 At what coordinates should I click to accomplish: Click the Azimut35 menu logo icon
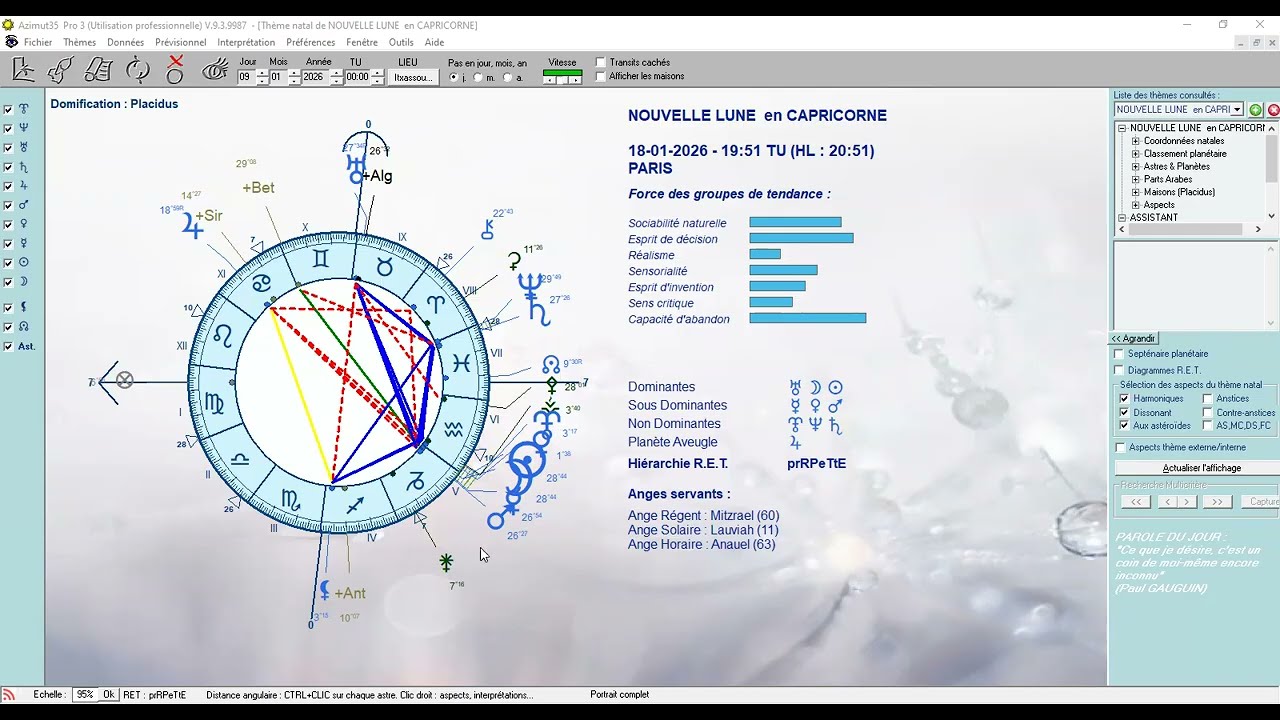click(11, 42)
